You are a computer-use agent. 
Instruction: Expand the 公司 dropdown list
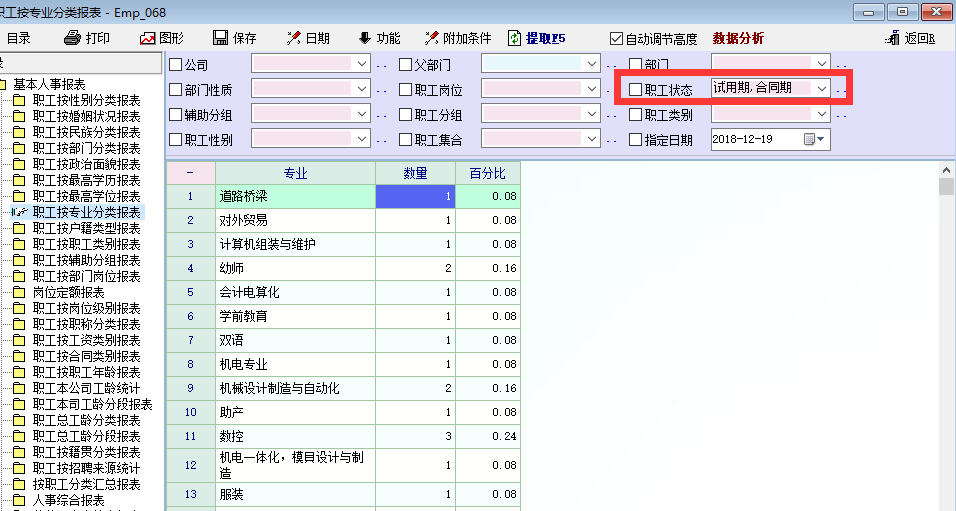(x=361, y=64)
